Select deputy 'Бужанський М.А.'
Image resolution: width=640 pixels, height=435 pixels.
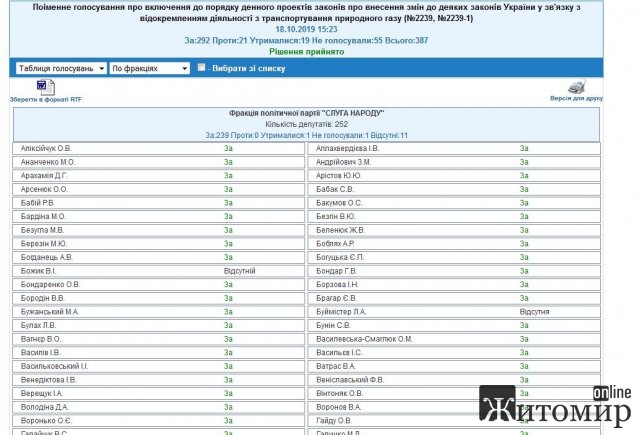click(x=50, y=312)
